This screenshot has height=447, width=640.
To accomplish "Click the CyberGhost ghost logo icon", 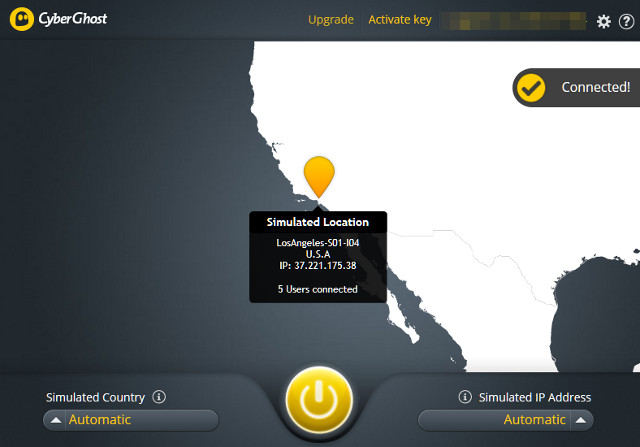I will [x=22, y=19].
